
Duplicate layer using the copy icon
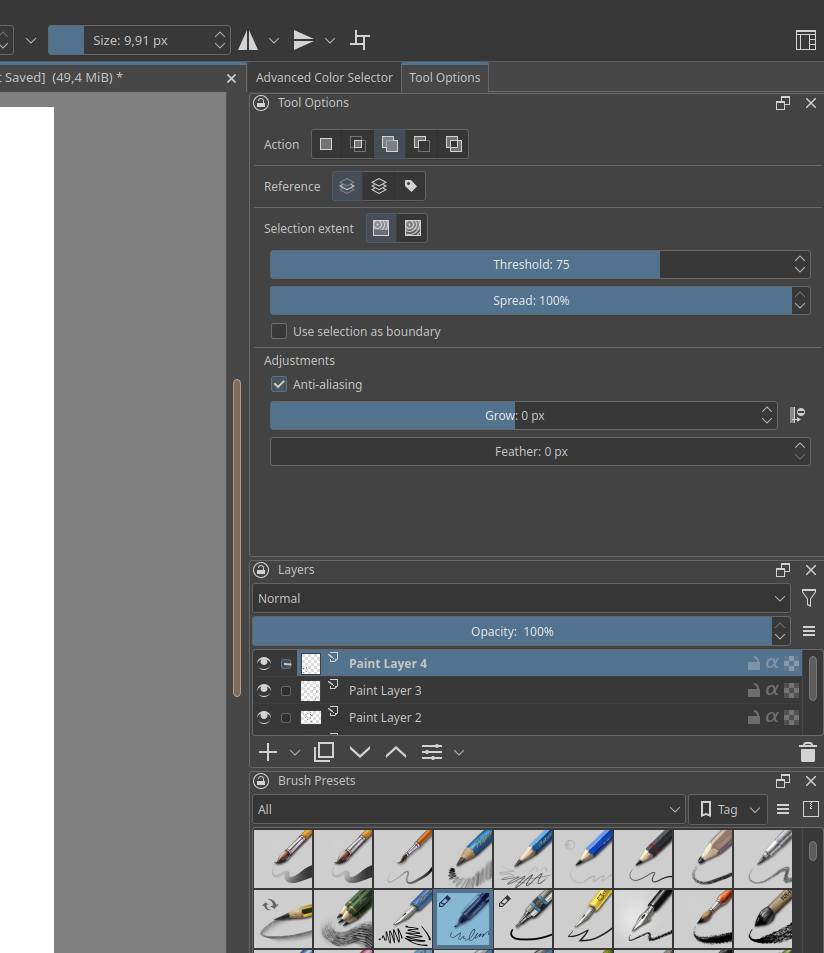pyautogui.click(x=324, y=752)
